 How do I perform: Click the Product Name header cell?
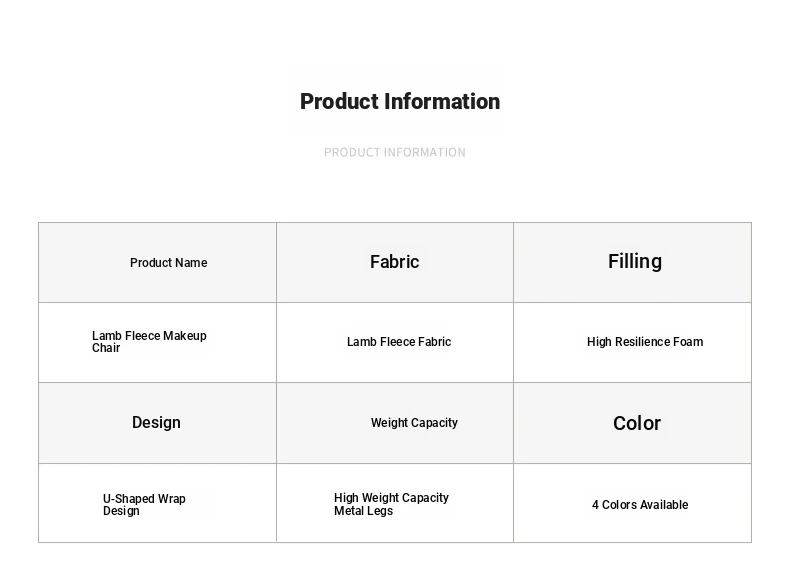coord(157,263)
